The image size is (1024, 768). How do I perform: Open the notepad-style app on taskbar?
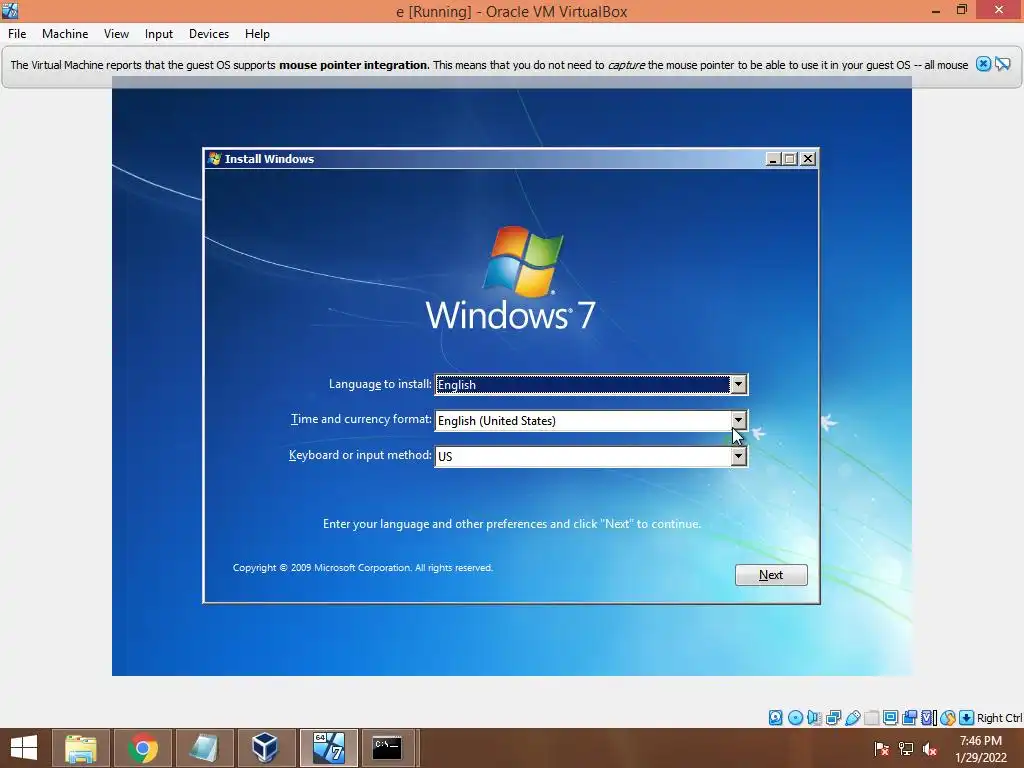204,748
